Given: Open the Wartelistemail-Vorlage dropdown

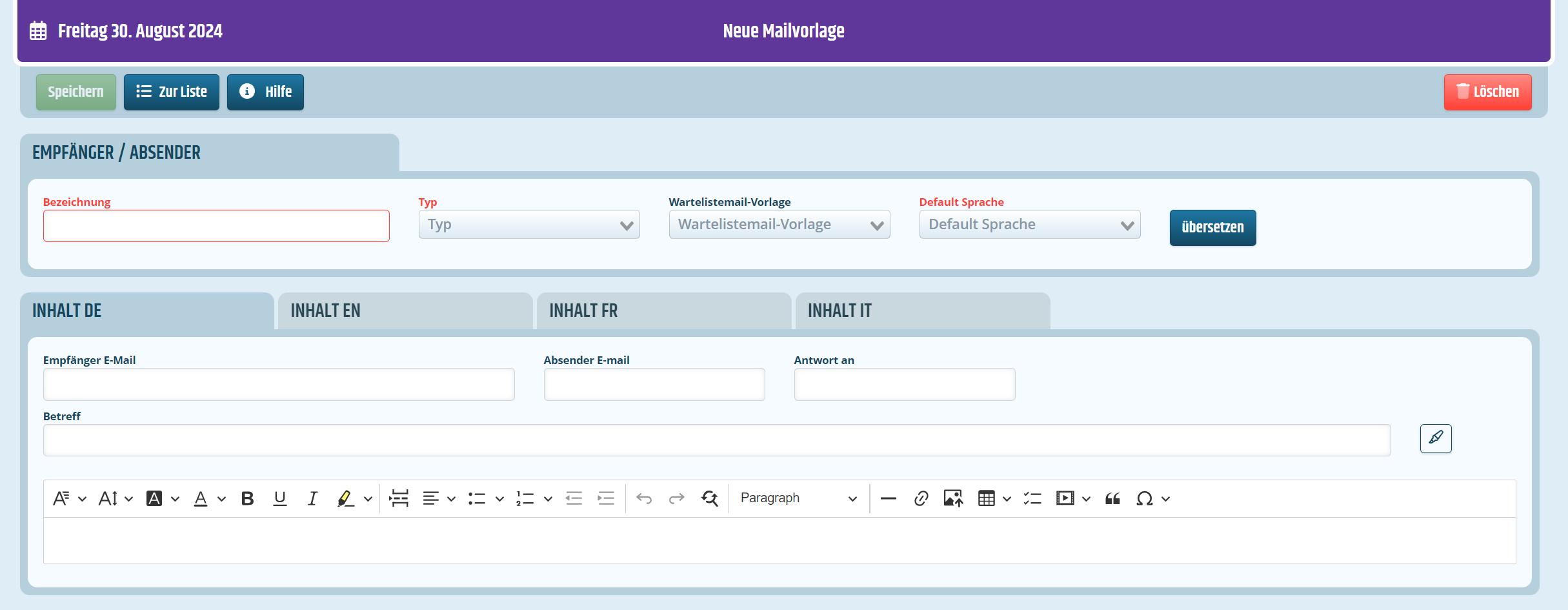Looking at the screenshot, I should click(x=779, y=225).
